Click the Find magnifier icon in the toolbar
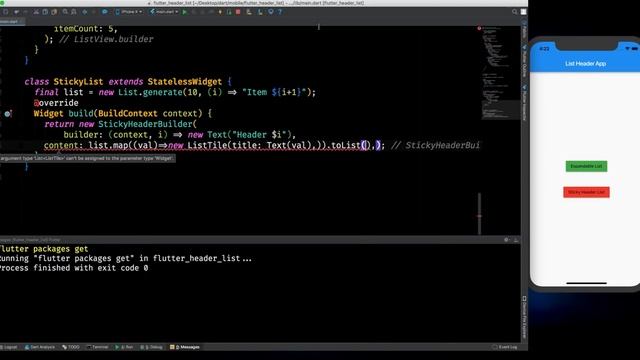The image size is (640, 360). [65, 12]
